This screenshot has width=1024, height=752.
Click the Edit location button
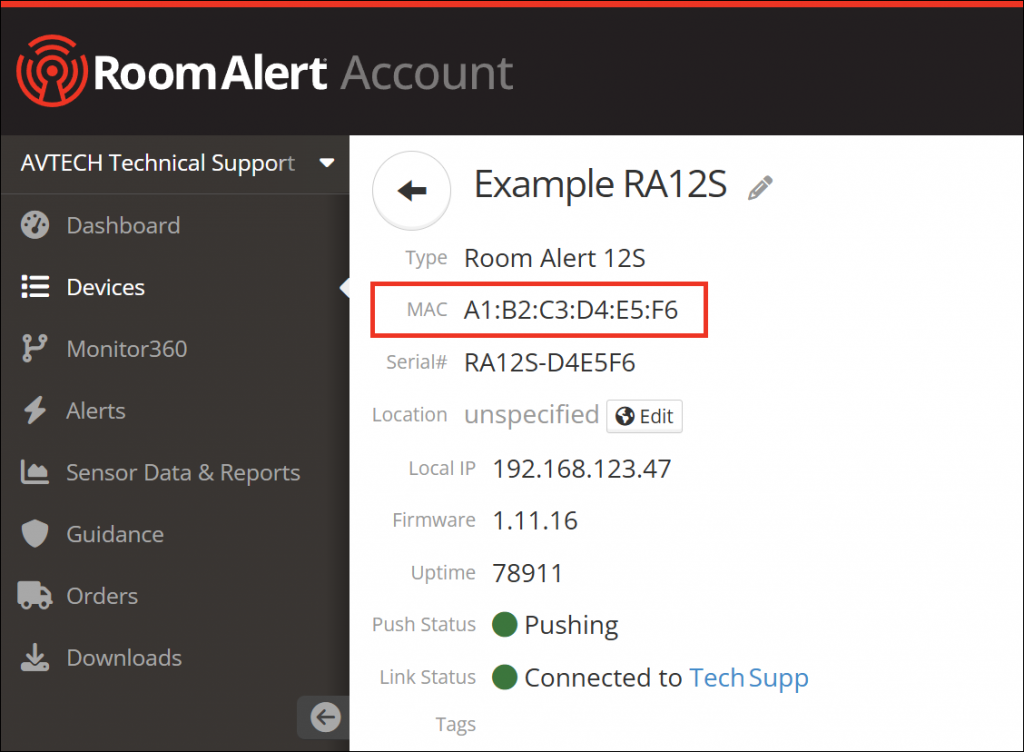coord(644,416)
